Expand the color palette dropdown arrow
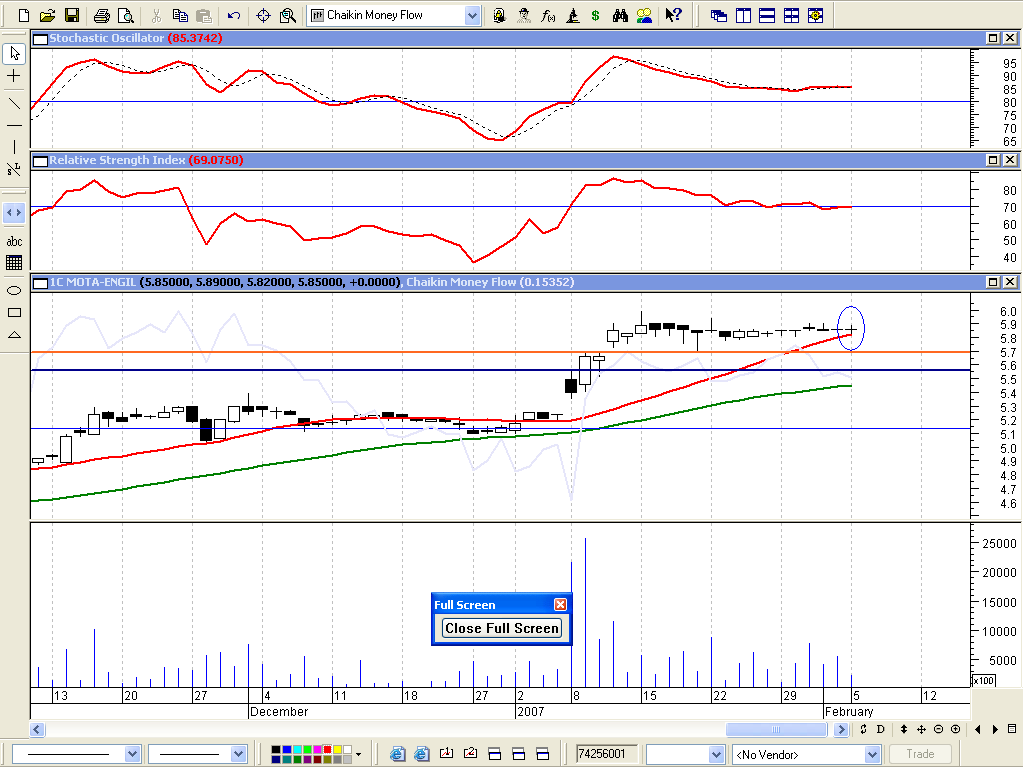Viewport: 1024px width, 768px height. tap(358, 754)
